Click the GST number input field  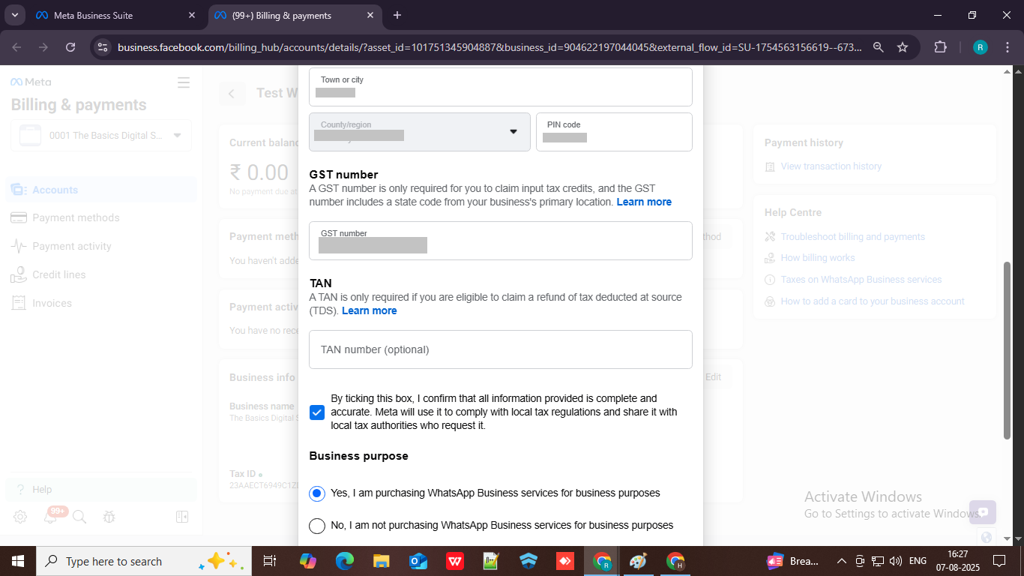coord(501,240)
